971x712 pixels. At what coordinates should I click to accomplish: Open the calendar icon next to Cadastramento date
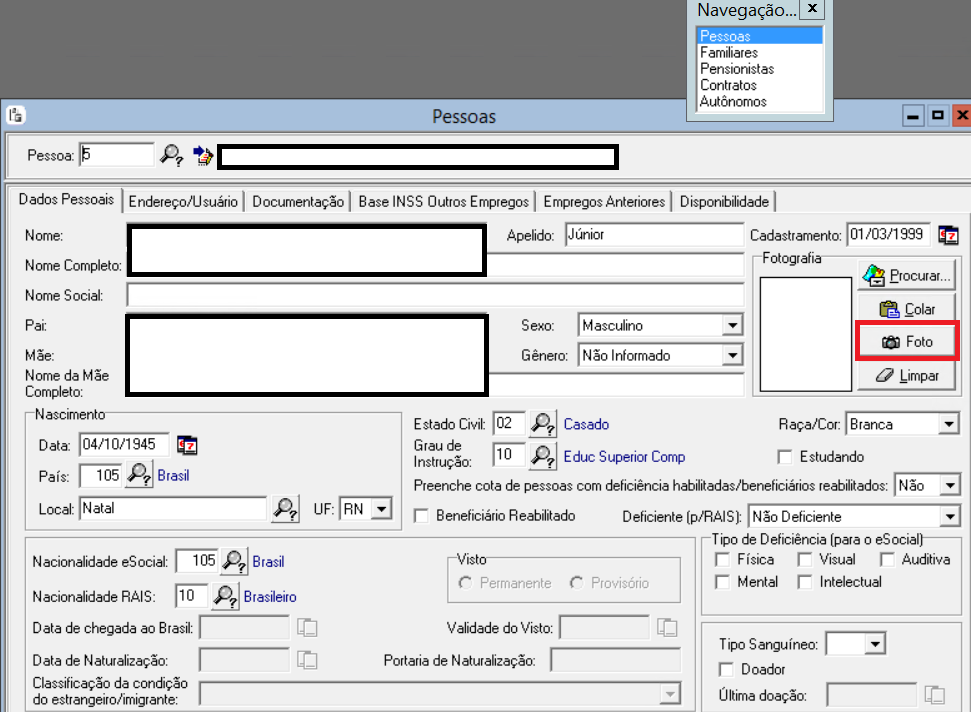point(948,236)
